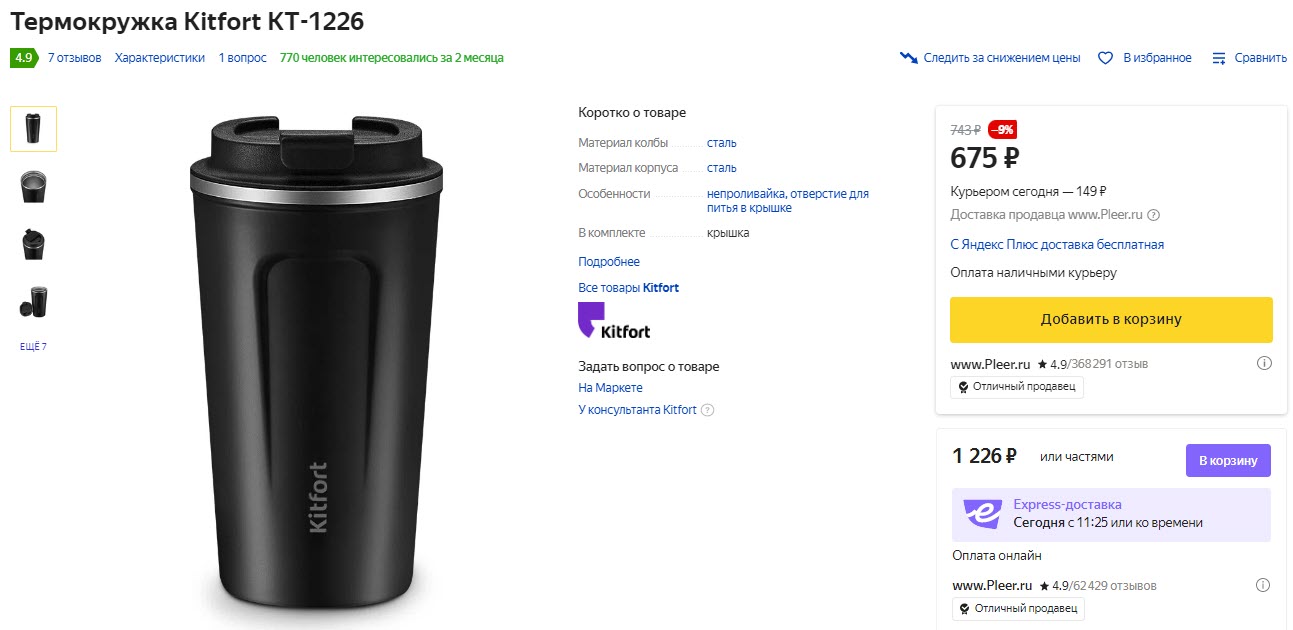Open the Kitfort brand logo
Image resolution: width=1293 pixels, height=630 pixels.
point(614,321)
